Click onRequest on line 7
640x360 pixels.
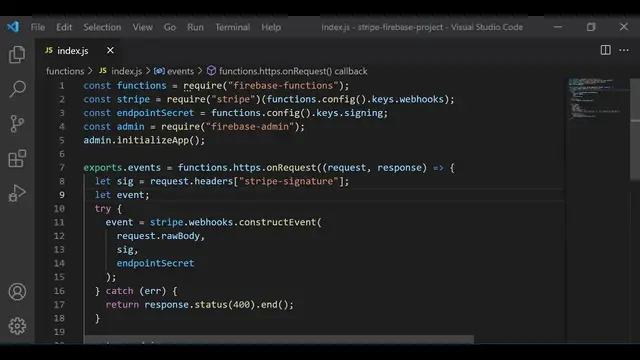click(291, 168)
